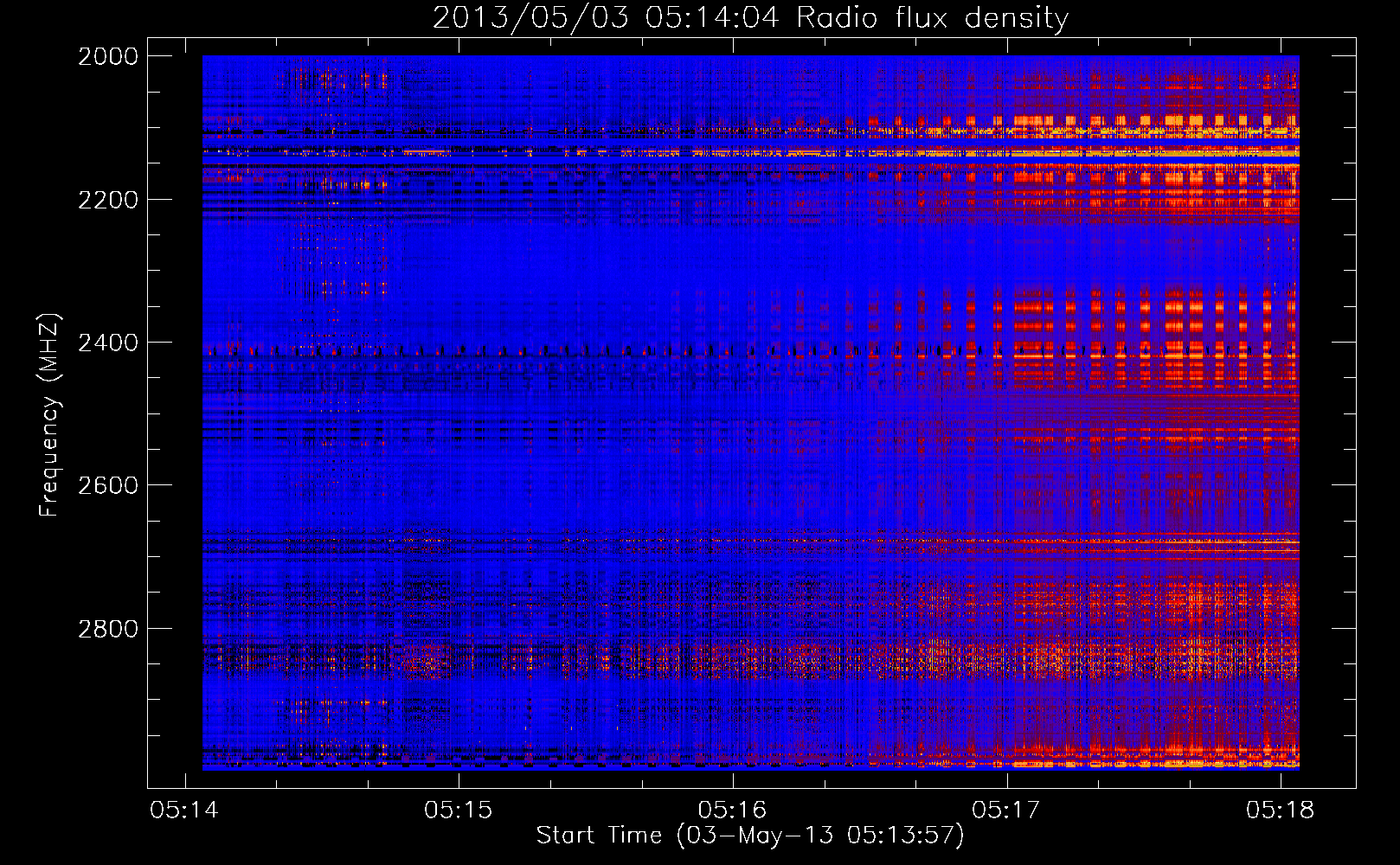Select the 05:15 time tick label
The width and height of the screenshot is (1400, 865).
pyautogui.click(x=459, y=810)
